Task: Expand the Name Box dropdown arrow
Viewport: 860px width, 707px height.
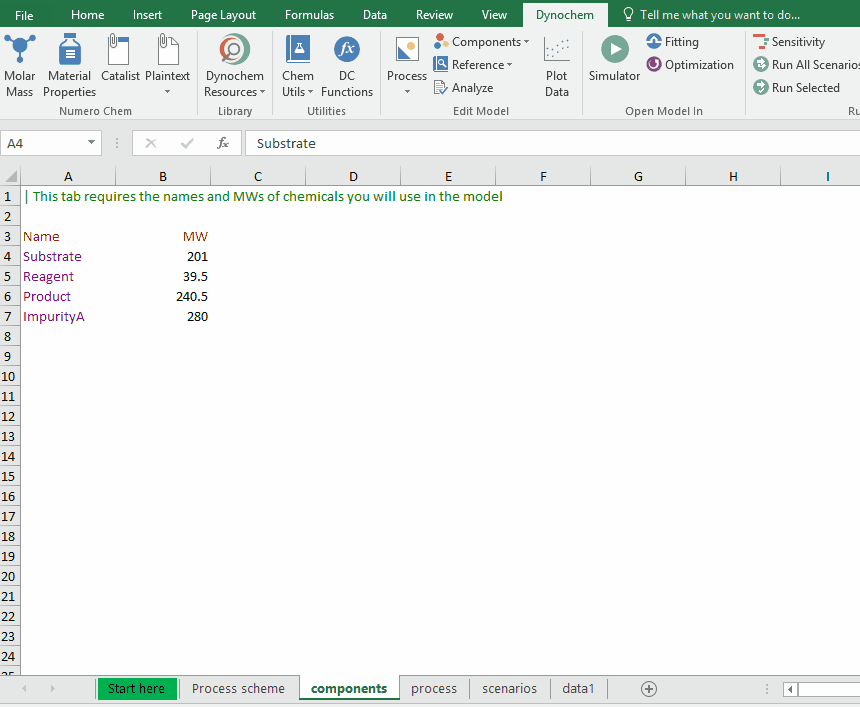Action: click(x=92, y=143)
